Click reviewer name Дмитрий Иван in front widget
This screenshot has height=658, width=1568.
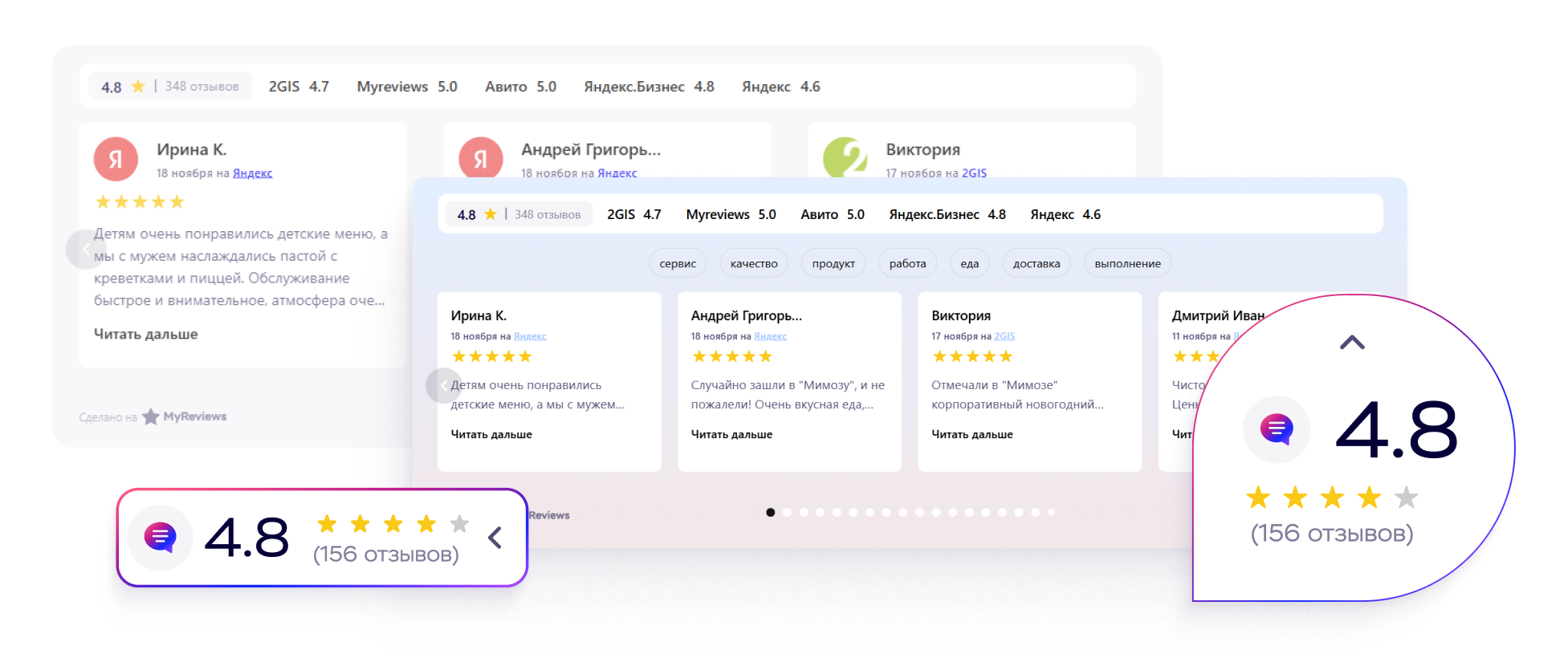click(x=1218, y=315)
